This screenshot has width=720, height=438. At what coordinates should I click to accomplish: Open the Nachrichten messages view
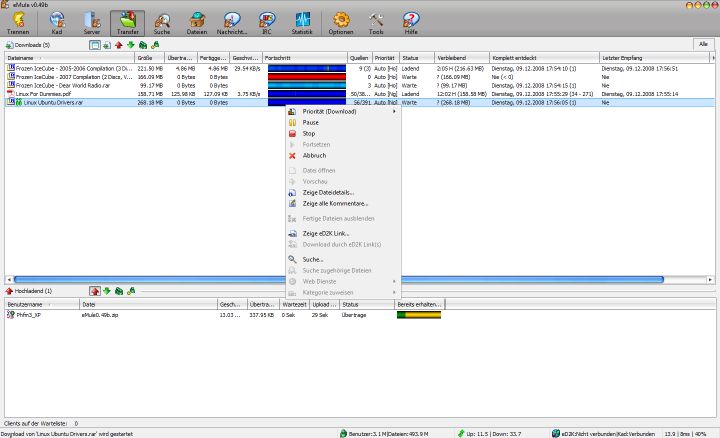tap(232, 21)
